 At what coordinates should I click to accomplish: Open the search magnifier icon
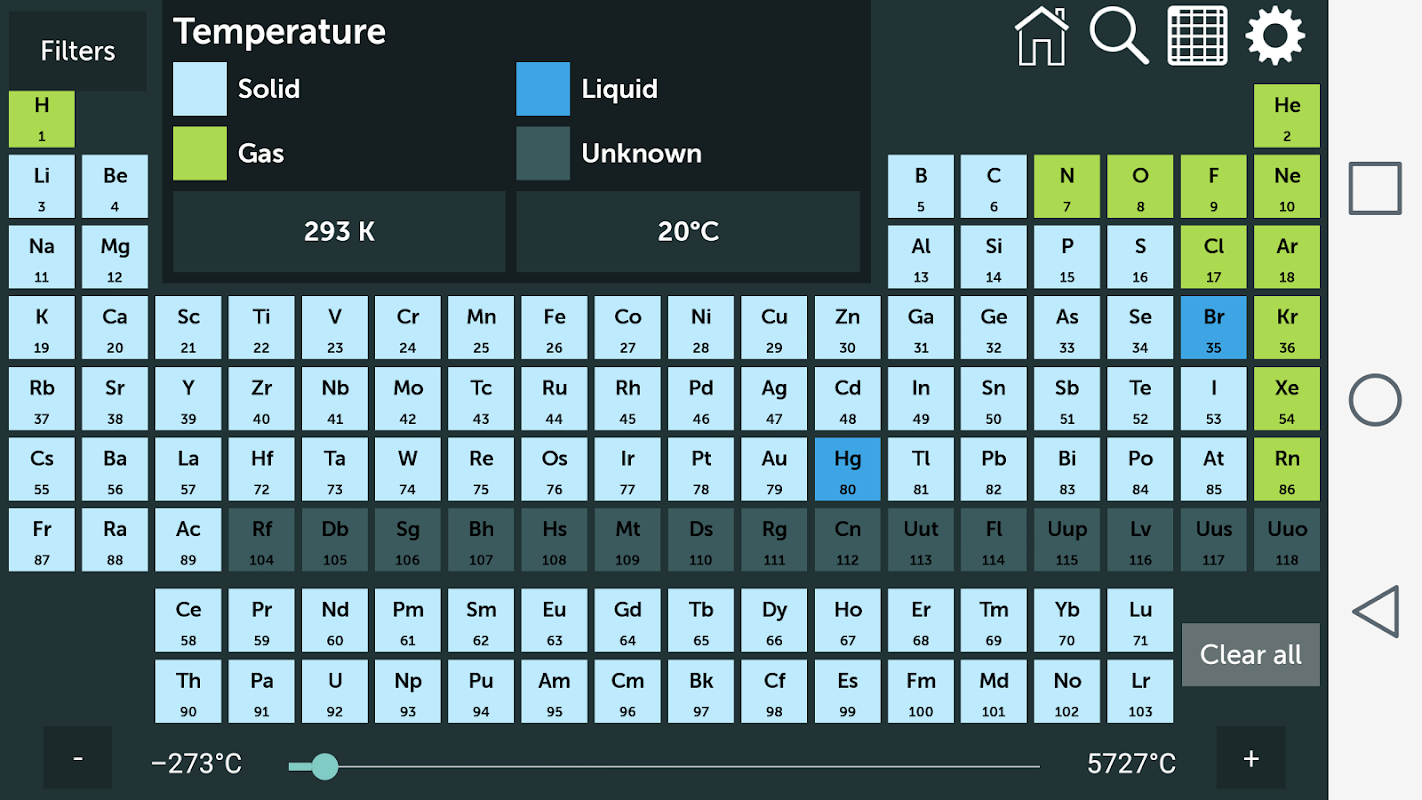(x=1118, y=36)
